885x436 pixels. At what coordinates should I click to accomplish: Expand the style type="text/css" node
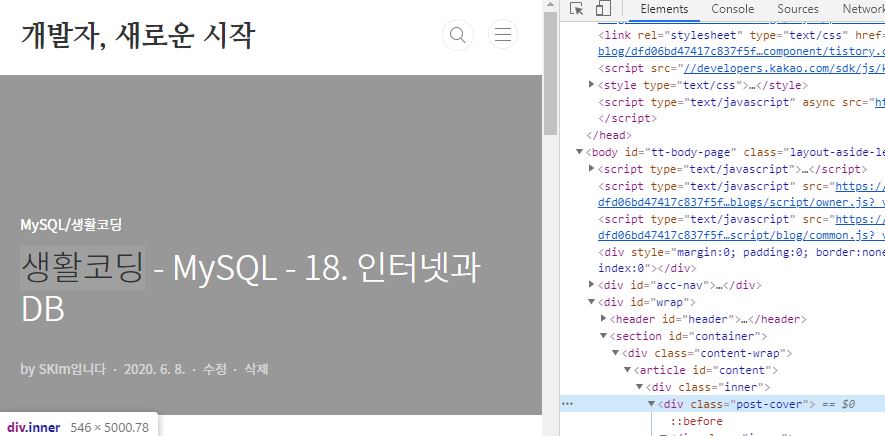coord(592,85)
